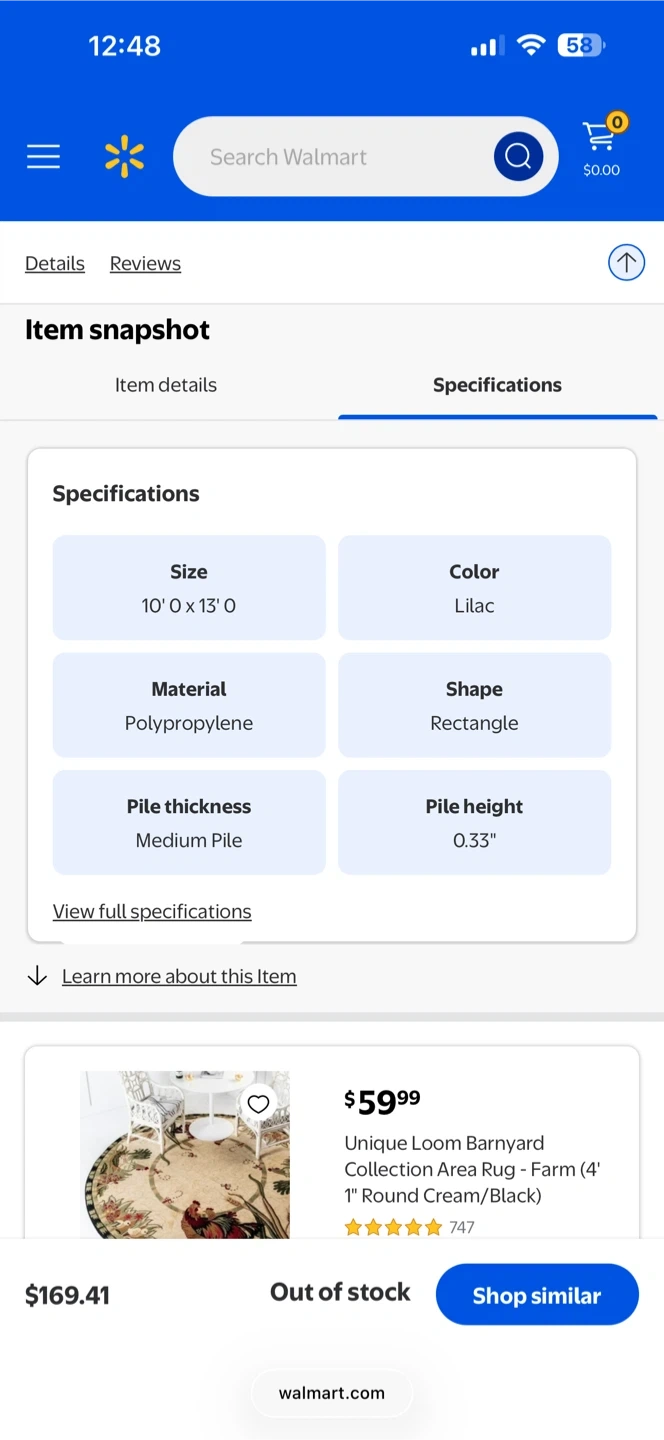
Task: Tap the walmart.com address pill
Action: pos(332,1393)
